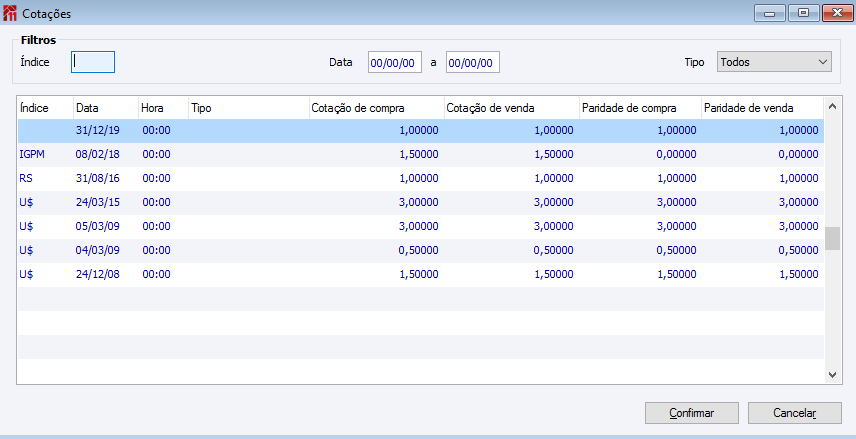The width and height of the screenshot is (856, 439).
Task: Open the Tipo dropdown showing Todos
Action: [x=774, y=62]
